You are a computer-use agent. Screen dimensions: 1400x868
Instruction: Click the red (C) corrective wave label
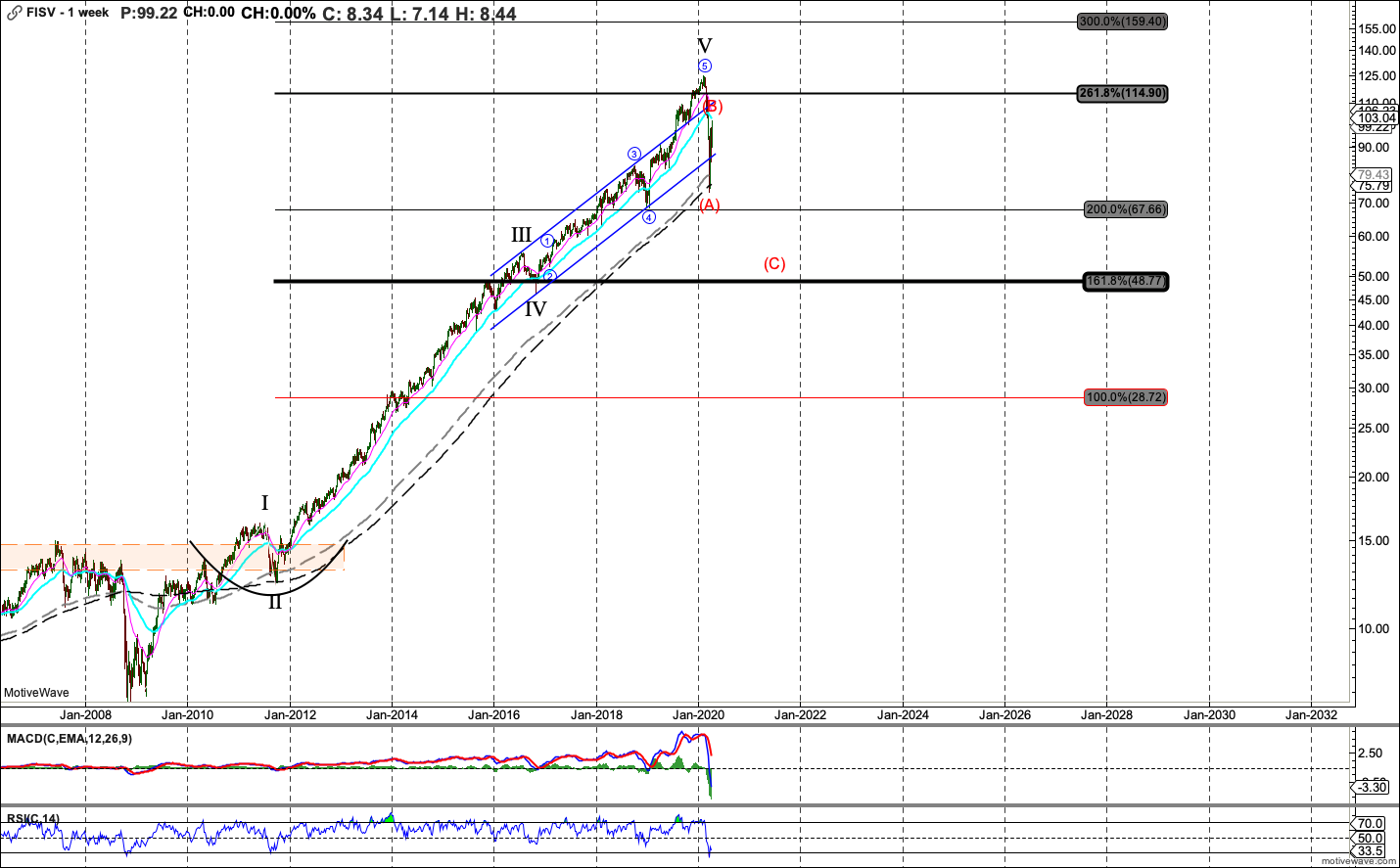coord(774,263)
